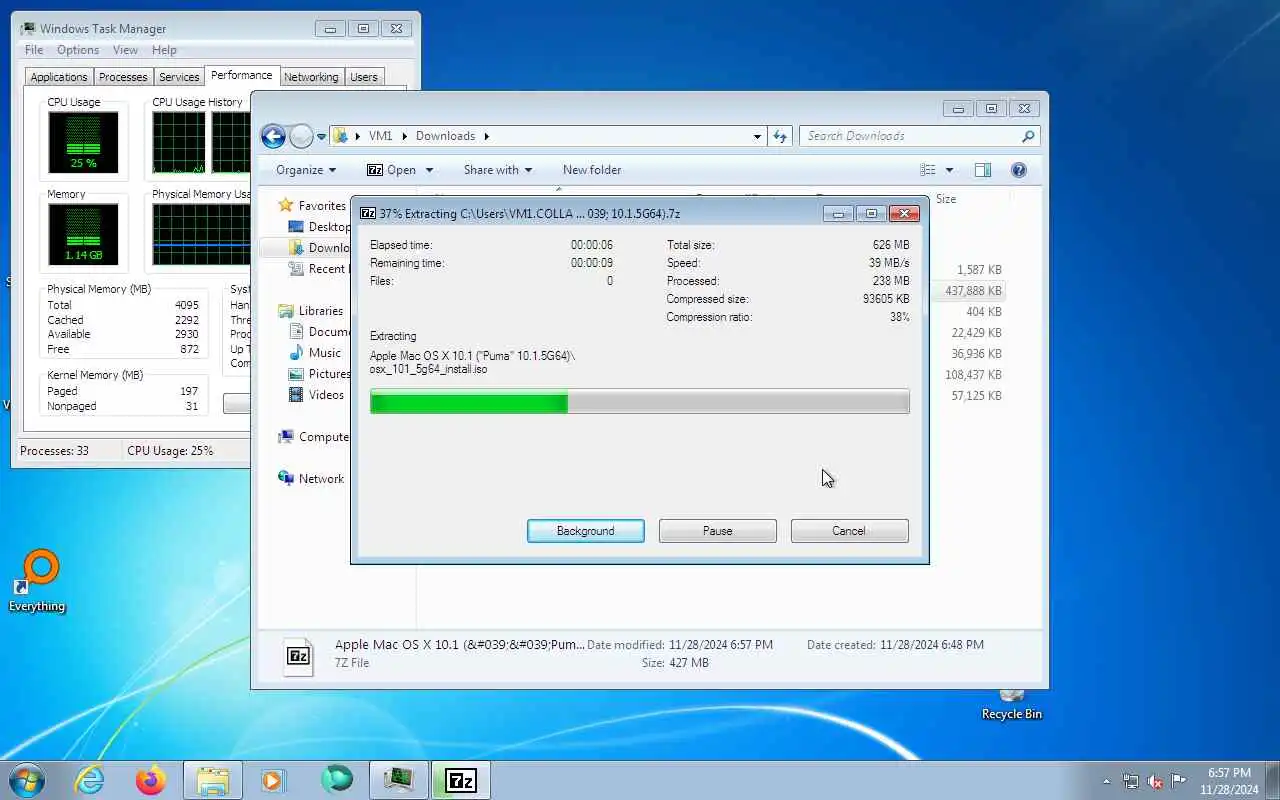Screen dimensions: 1280x800
Task: Click the CPU Usage 25% gauge
Action: coord(83,142)
